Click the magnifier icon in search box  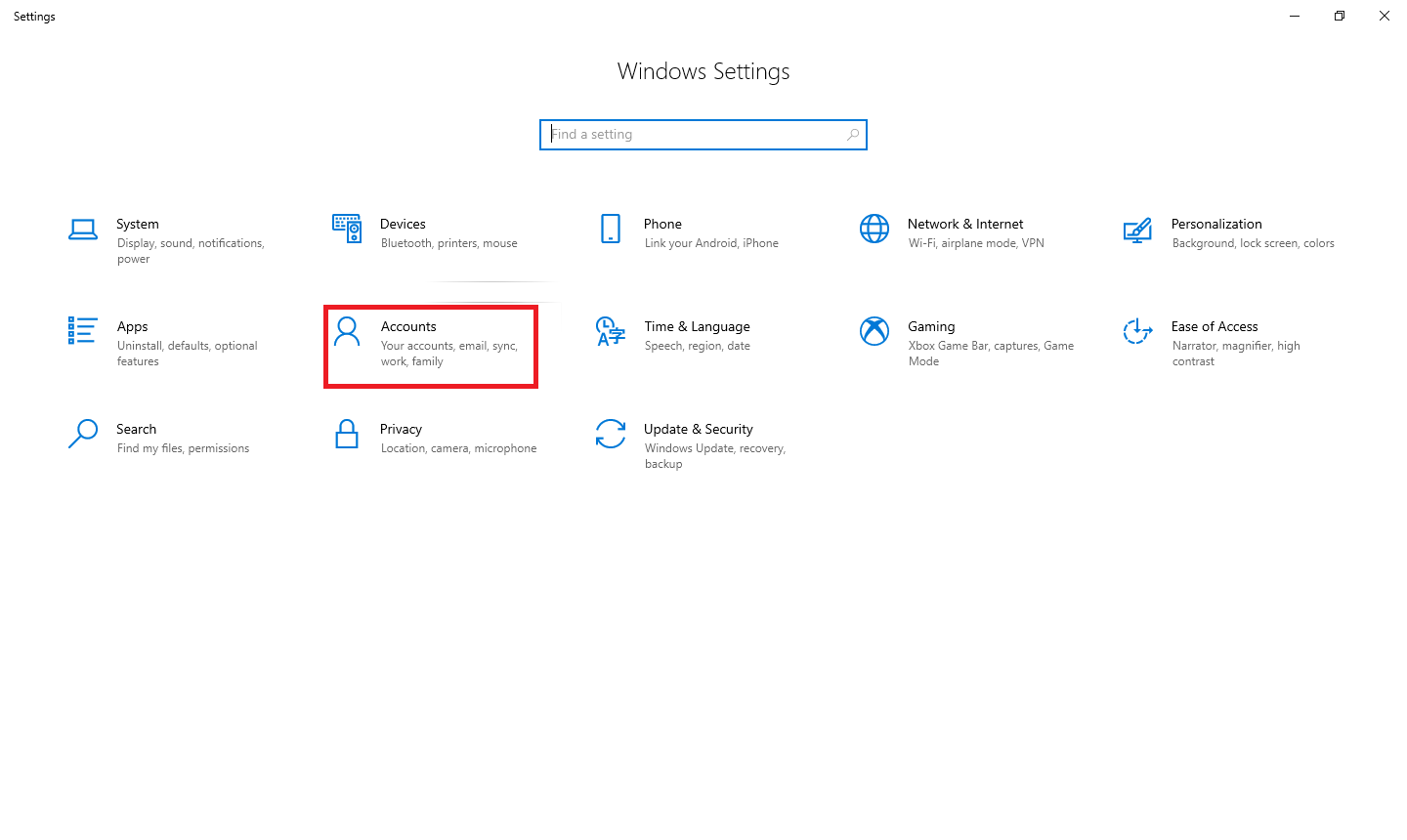point(853,135)
